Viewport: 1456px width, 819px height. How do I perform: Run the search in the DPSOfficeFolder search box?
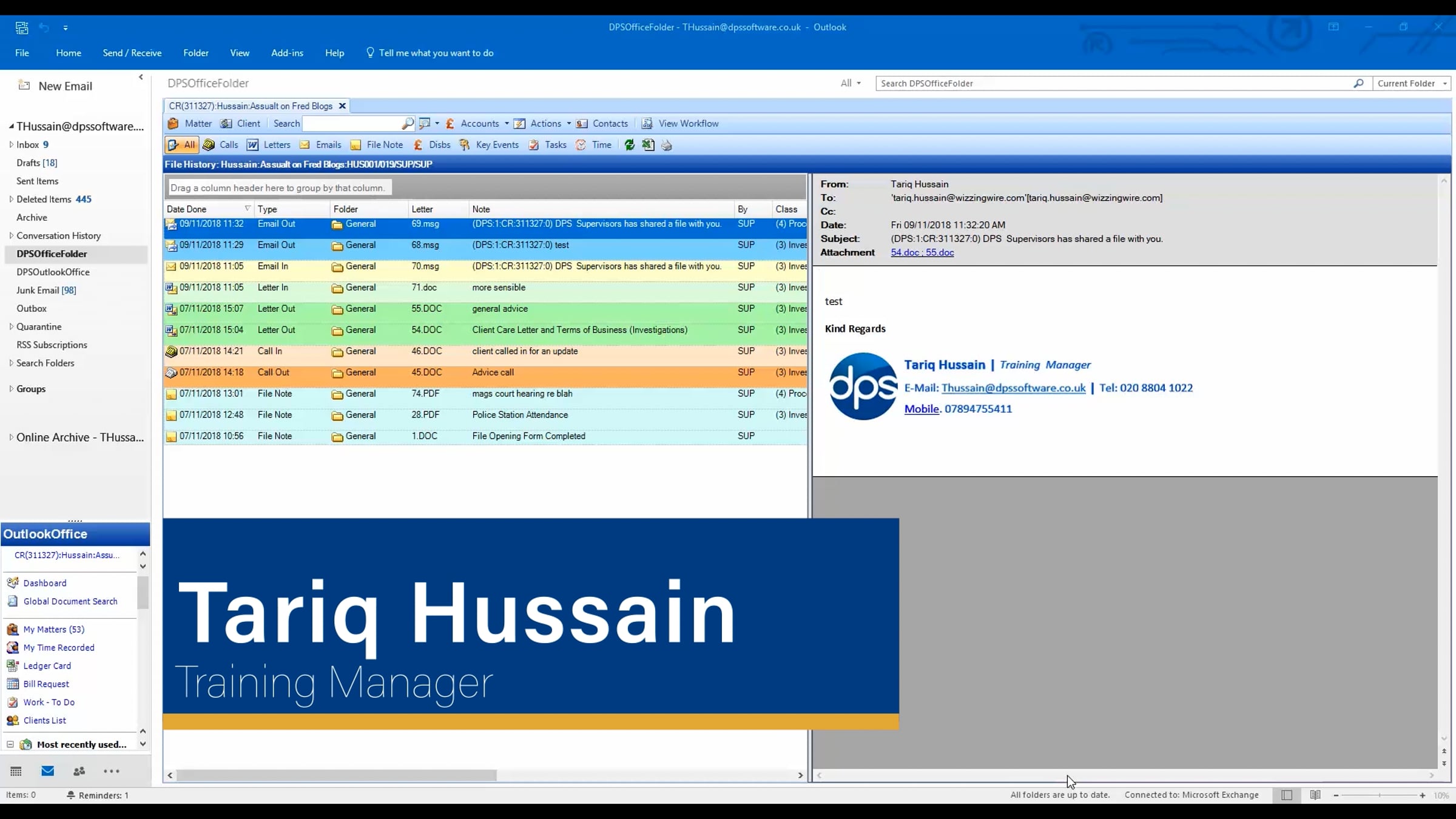point(1358,84)
